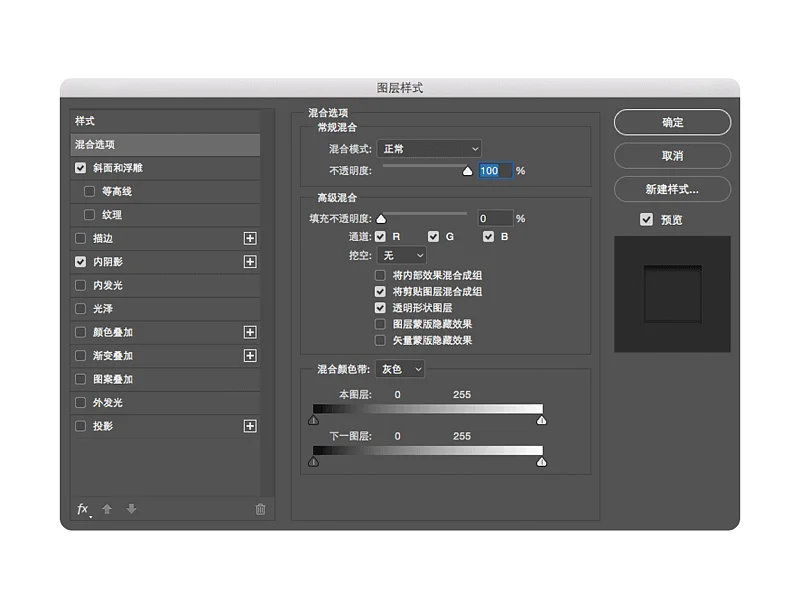Click the plus icon beside 内阴影
Viewport: 800px width, 609px height.
250,262
